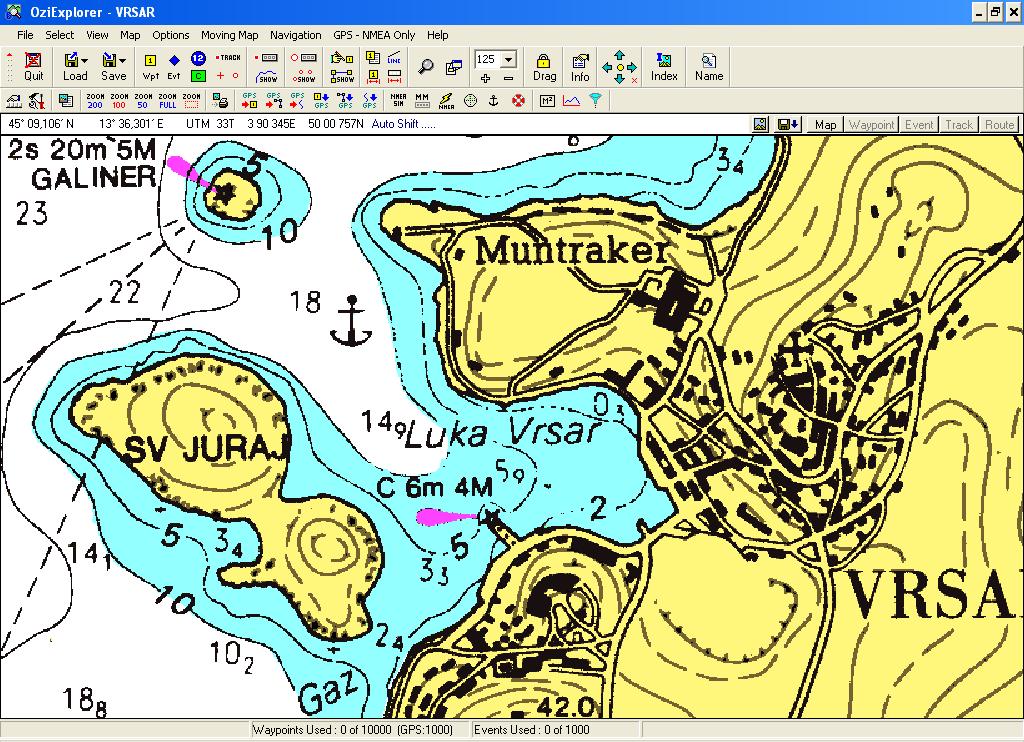Open the Info icon
The image size is (1024, 742).
tap(580, 67)
